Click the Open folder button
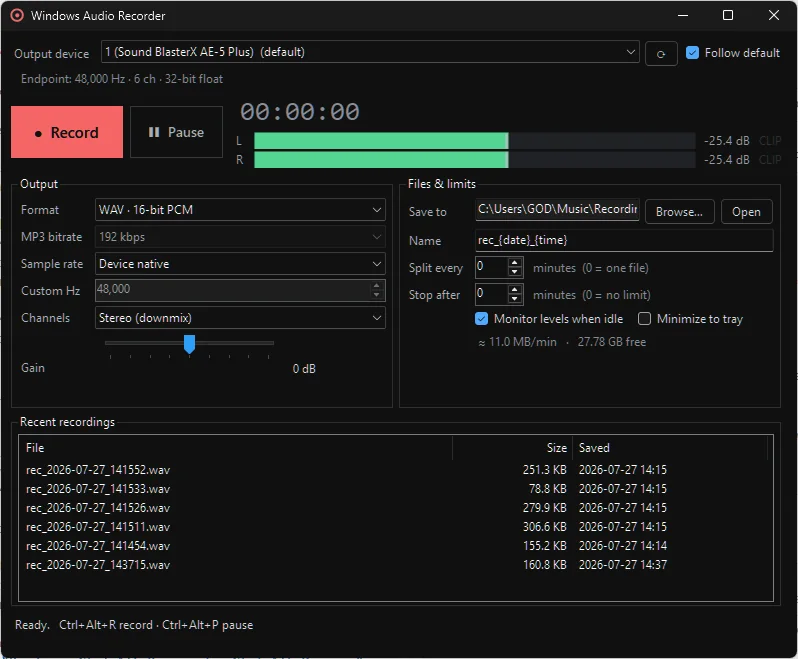 pos(746,212)
